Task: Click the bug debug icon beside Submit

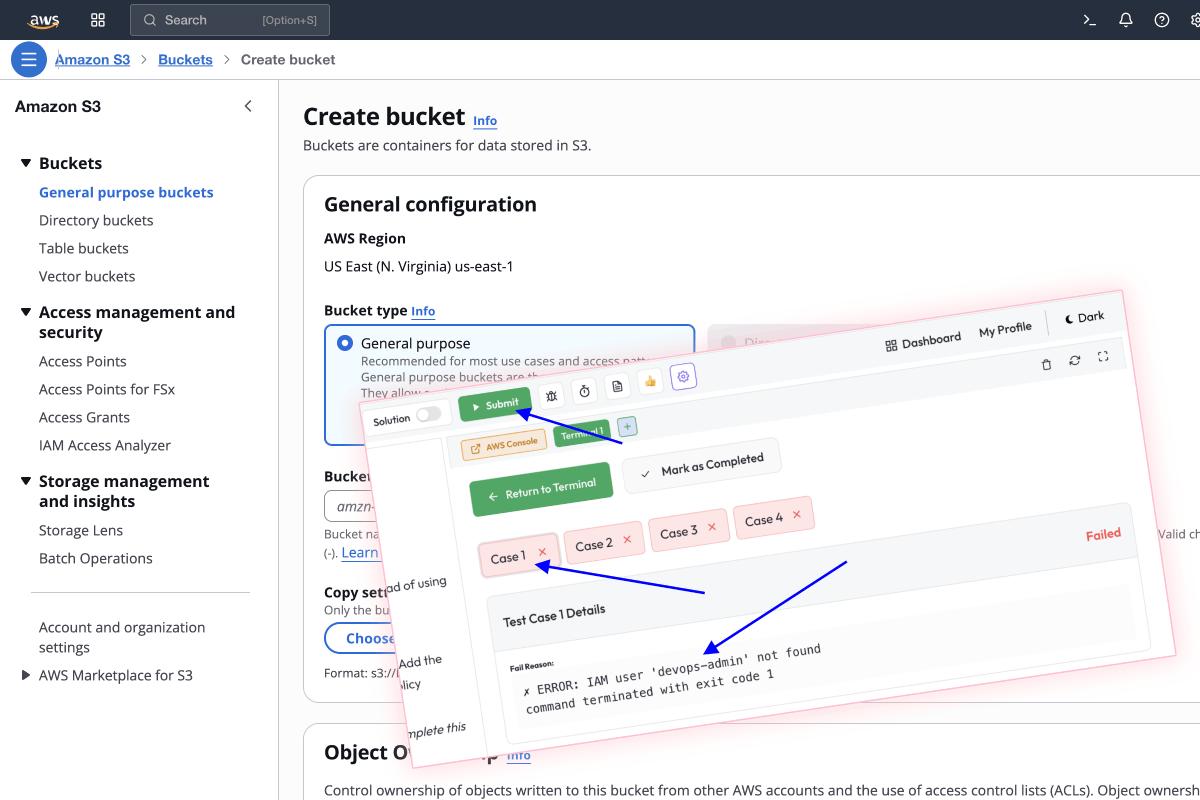Action: tap(551, 395)
